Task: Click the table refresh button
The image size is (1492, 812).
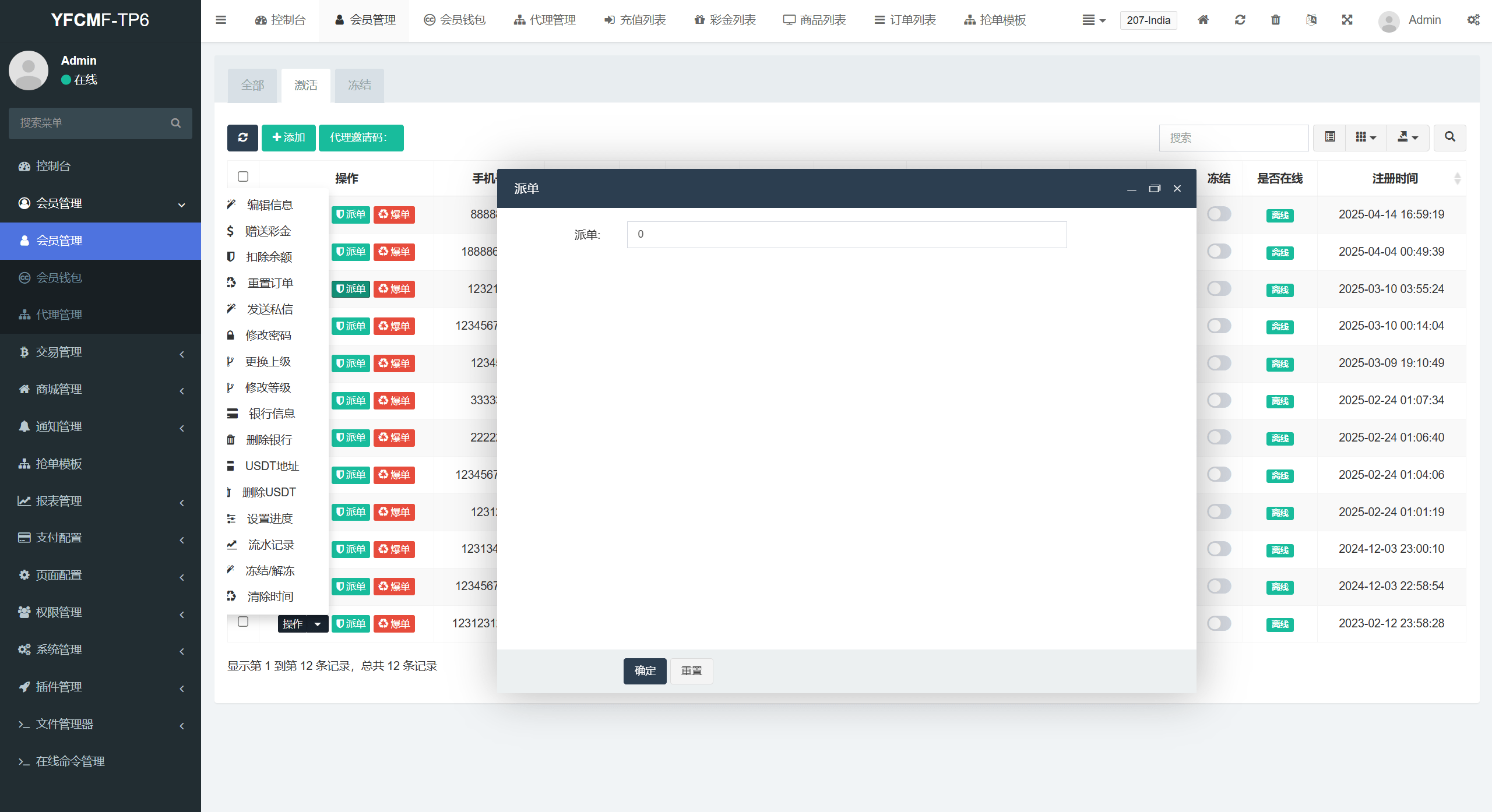Action: [x=242, y=137]
